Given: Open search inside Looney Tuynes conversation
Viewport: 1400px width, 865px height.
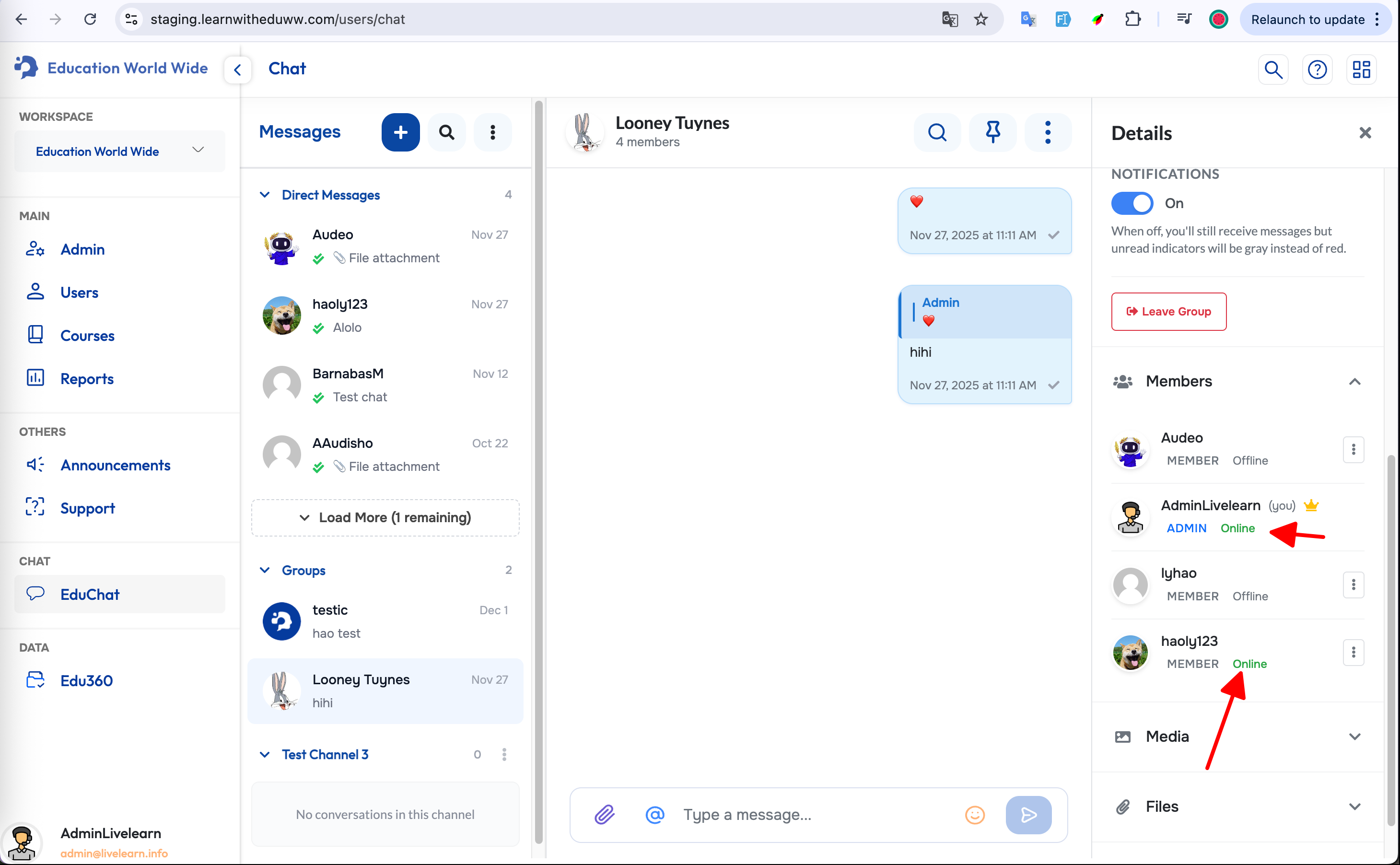Looking at the screenshot, I should point(937,132).
